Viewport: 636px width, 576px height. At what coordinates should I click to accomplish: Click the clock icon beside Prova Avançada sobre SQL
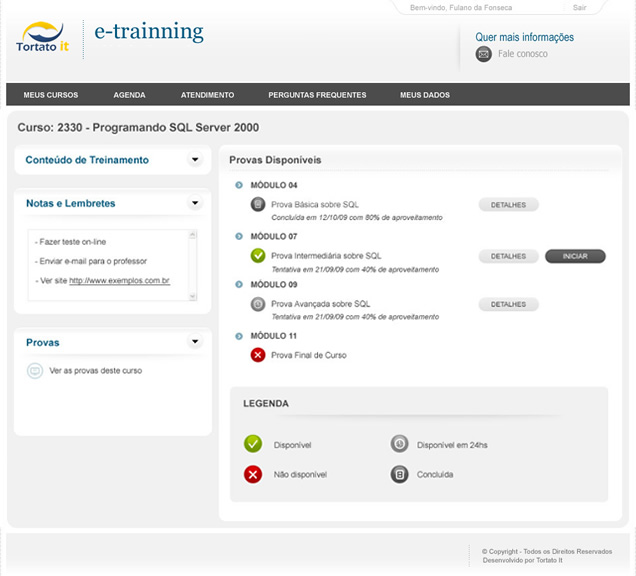click(x=258, y=304)
